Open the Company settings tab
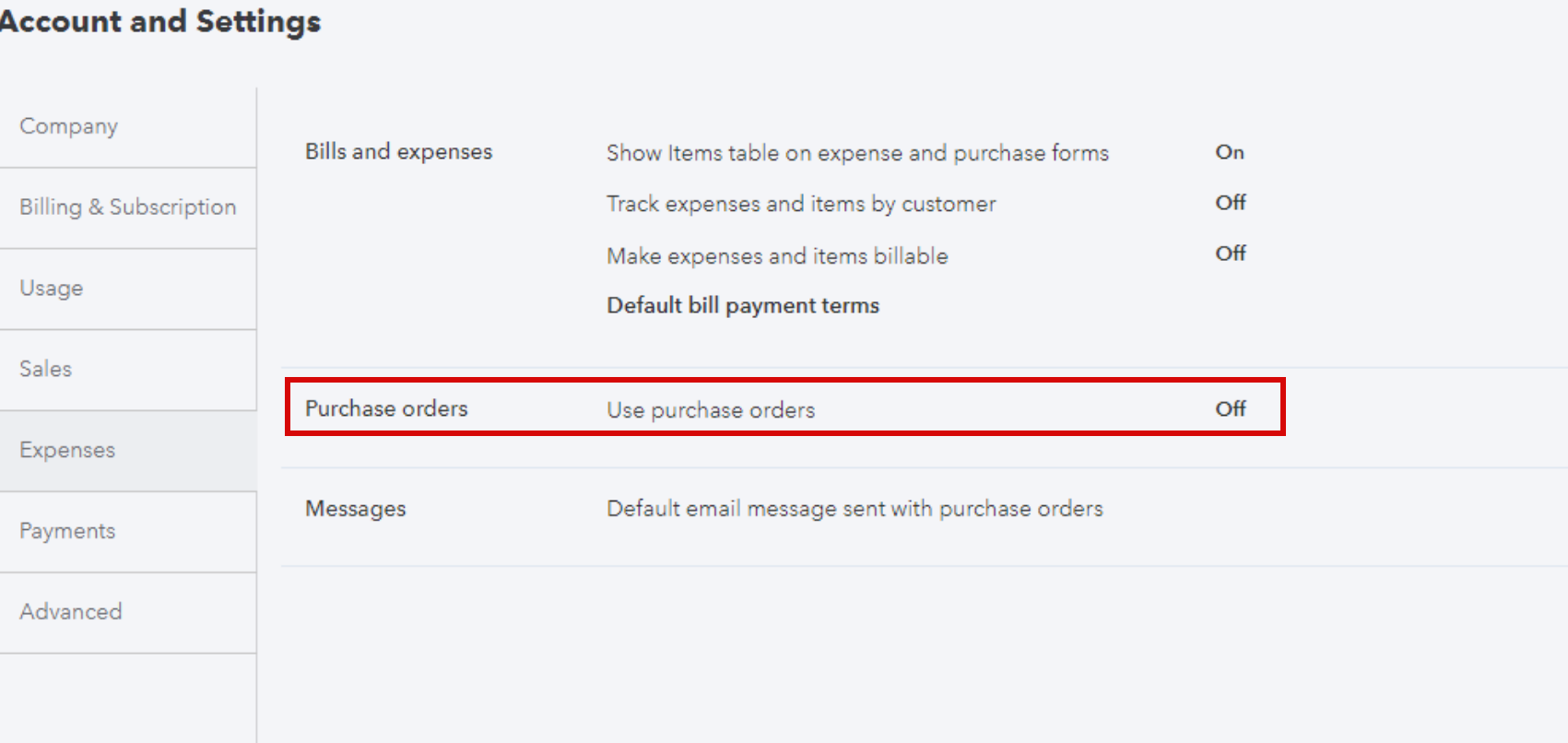 [x=127, y=127]
